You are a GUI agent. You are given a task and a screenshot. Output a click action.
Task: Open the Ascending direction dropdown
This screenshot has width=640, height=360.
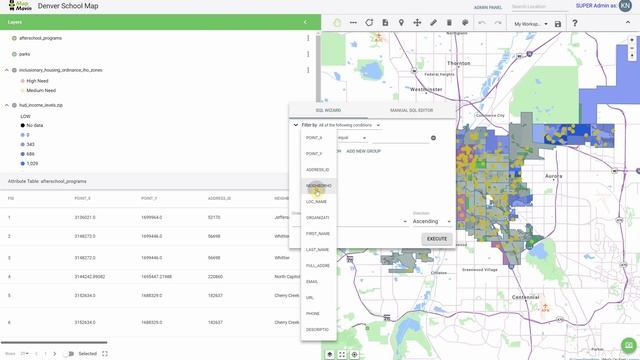tap(431, 221)
